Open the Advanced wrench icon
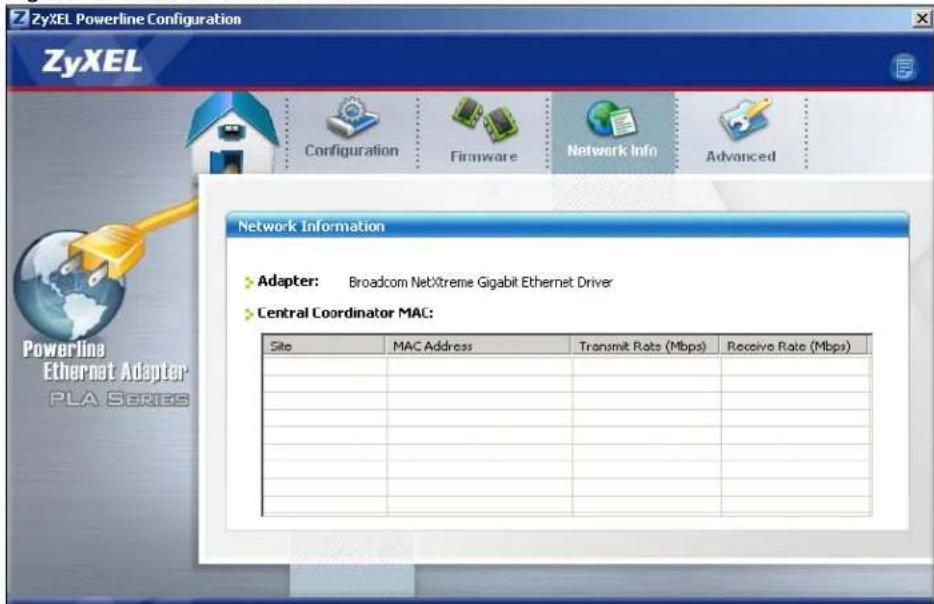Image resolution: width=934 pixels, height=604 pixels. point(745,119)
